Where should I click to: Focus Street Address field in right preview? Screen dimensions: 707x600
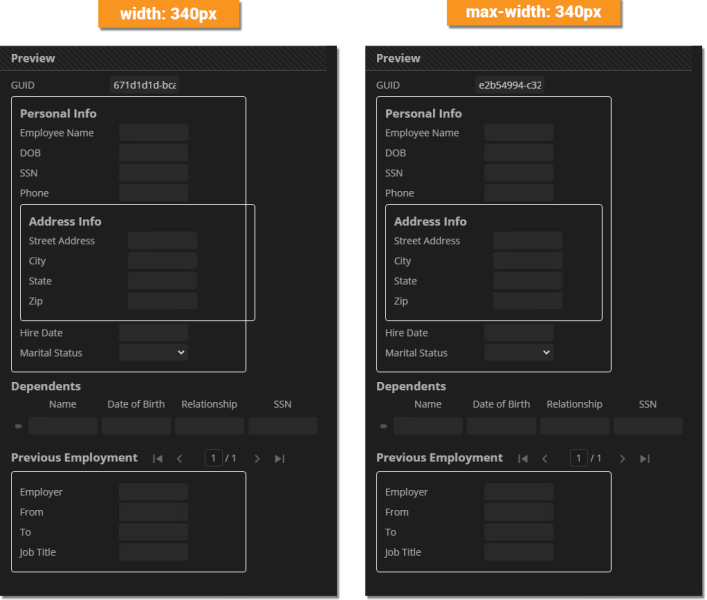pyautogui.click(x=528, y=240)
